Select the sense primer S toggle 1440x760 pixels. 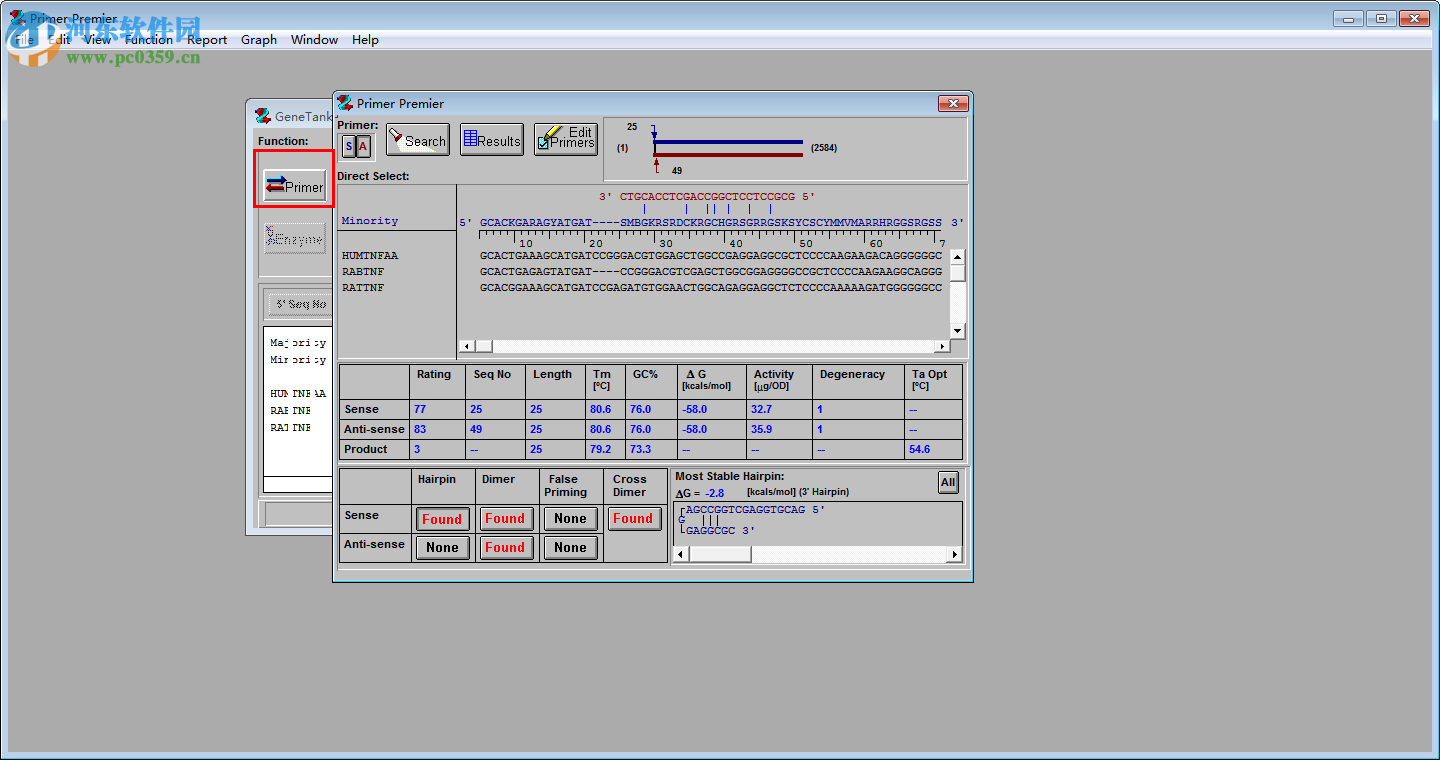[348, 147]
